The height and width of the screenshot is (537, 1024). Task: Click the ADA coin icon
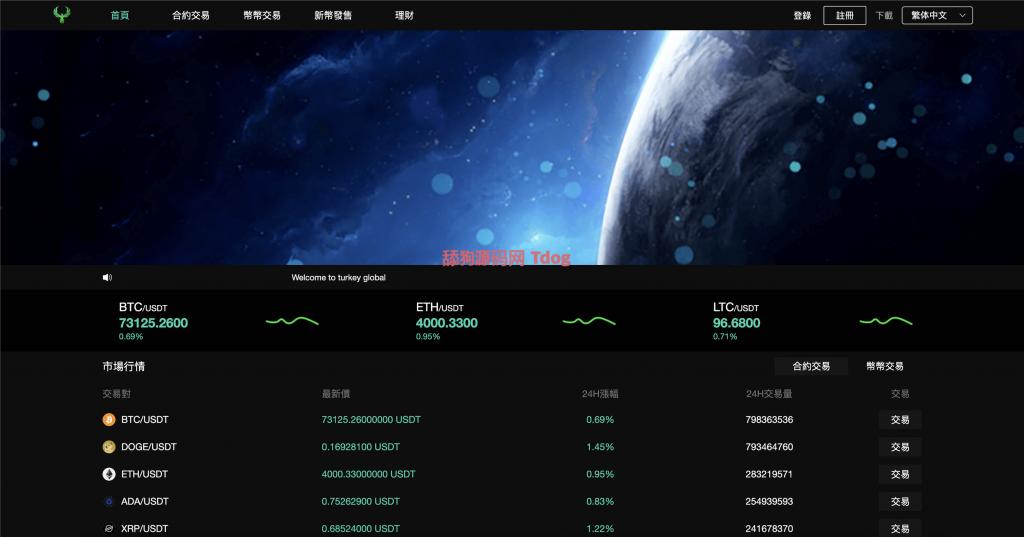point(109,501)
